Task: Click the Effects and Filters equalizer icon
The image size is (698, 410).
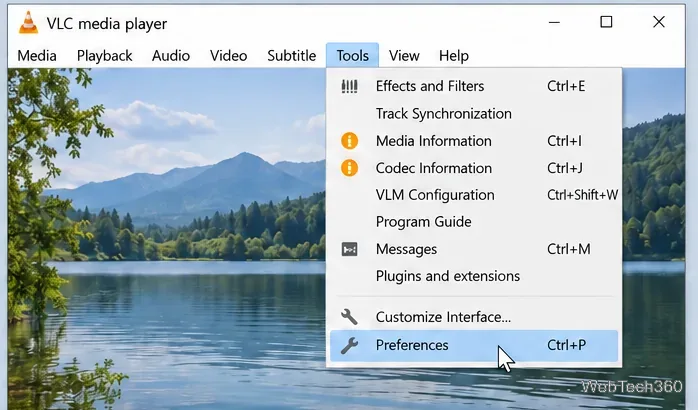Action: pos(349,86)
